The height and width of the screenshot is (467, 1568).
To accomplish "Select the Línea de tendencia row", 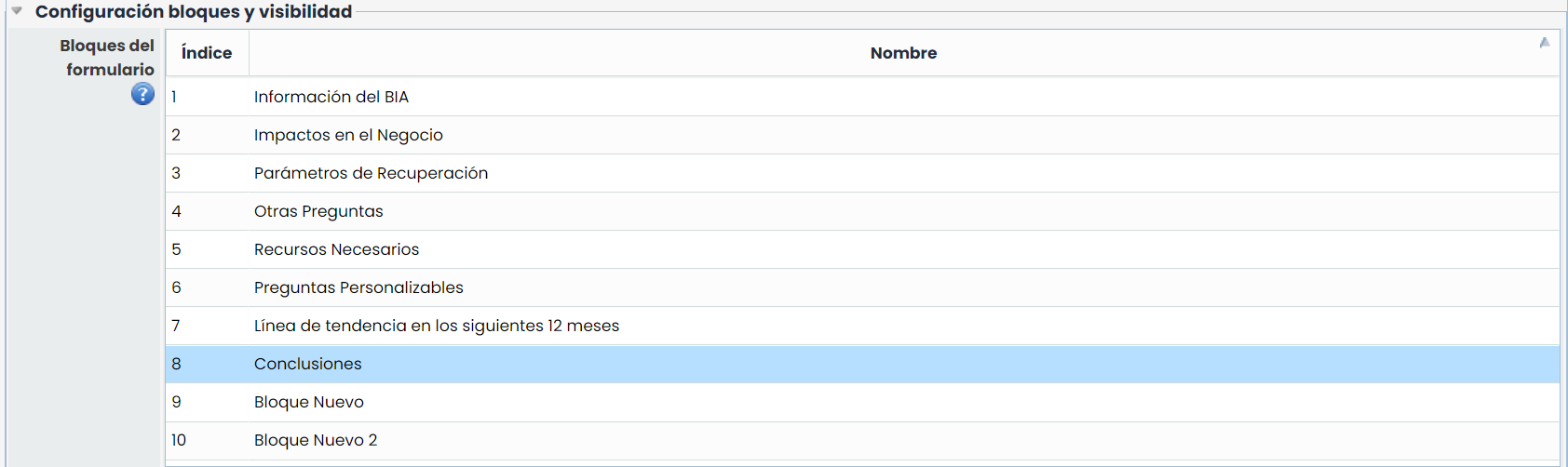I will point(436,326).
